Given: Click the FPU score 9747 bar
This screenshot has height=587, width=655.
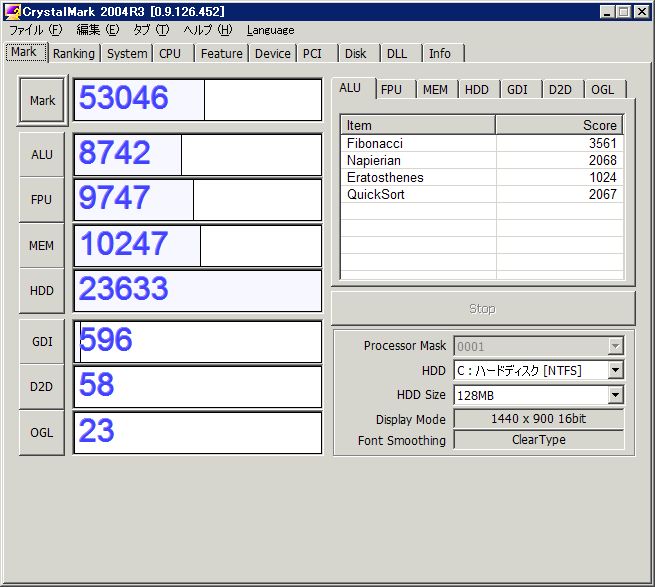Looking at the screenshot, I should pos(198,200).
